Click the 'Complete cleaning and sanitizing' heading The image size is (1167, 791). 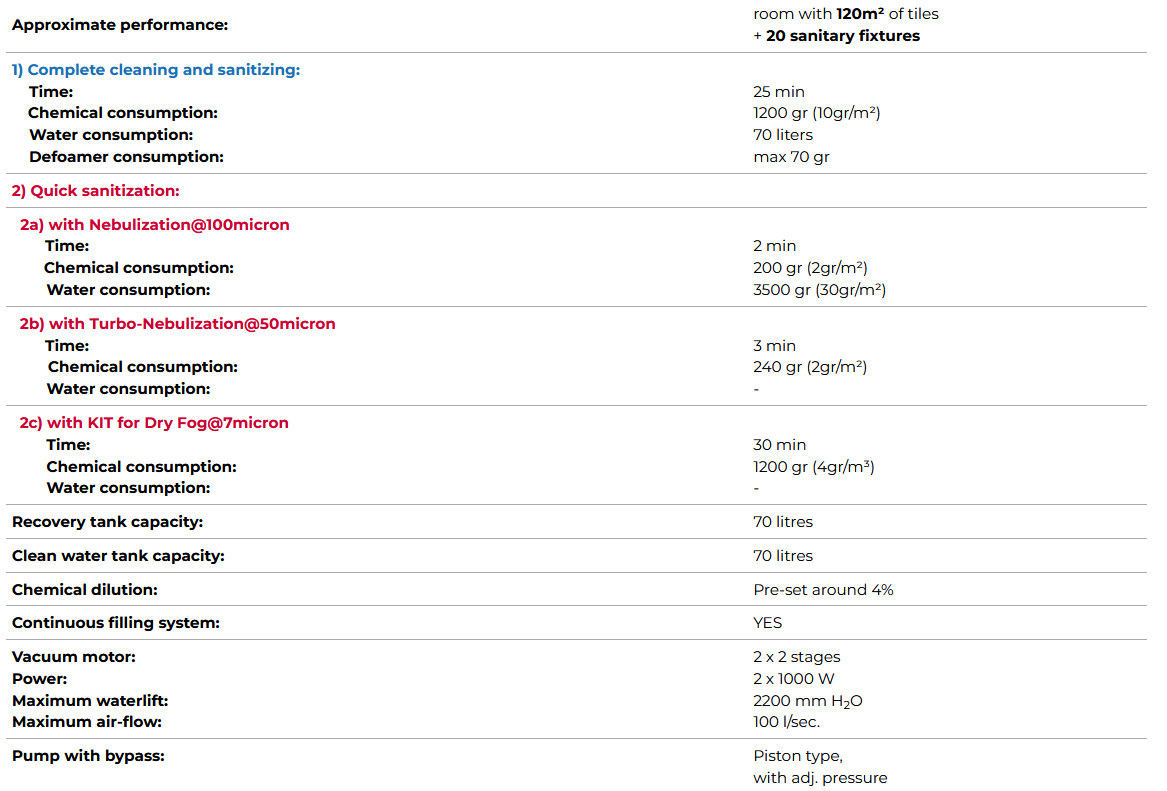pos(156,70)
